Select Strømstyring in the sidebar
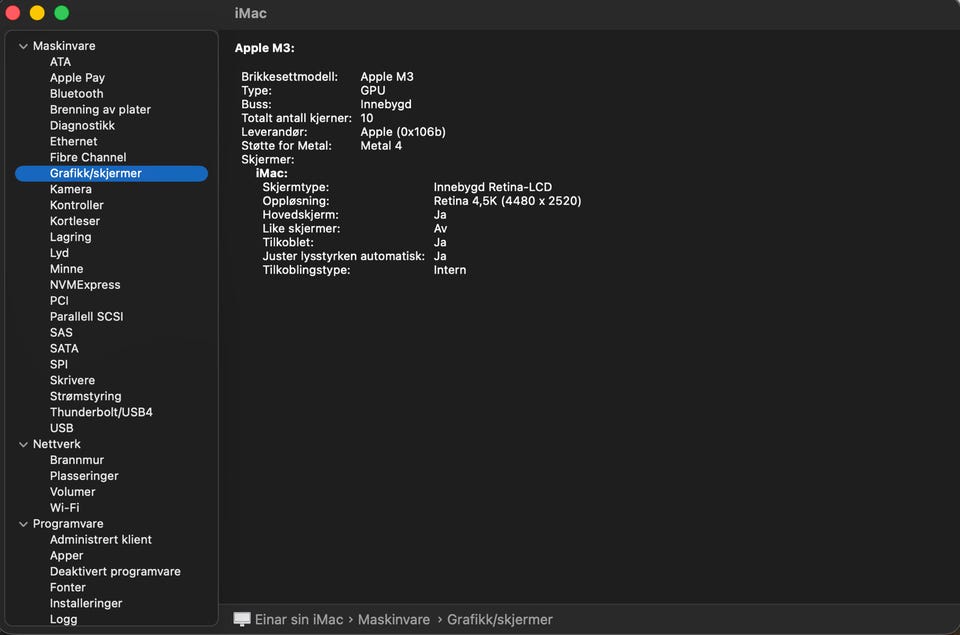Image resolution: width=960 pixels, height=635 pixels. click(x=85, y=396)
